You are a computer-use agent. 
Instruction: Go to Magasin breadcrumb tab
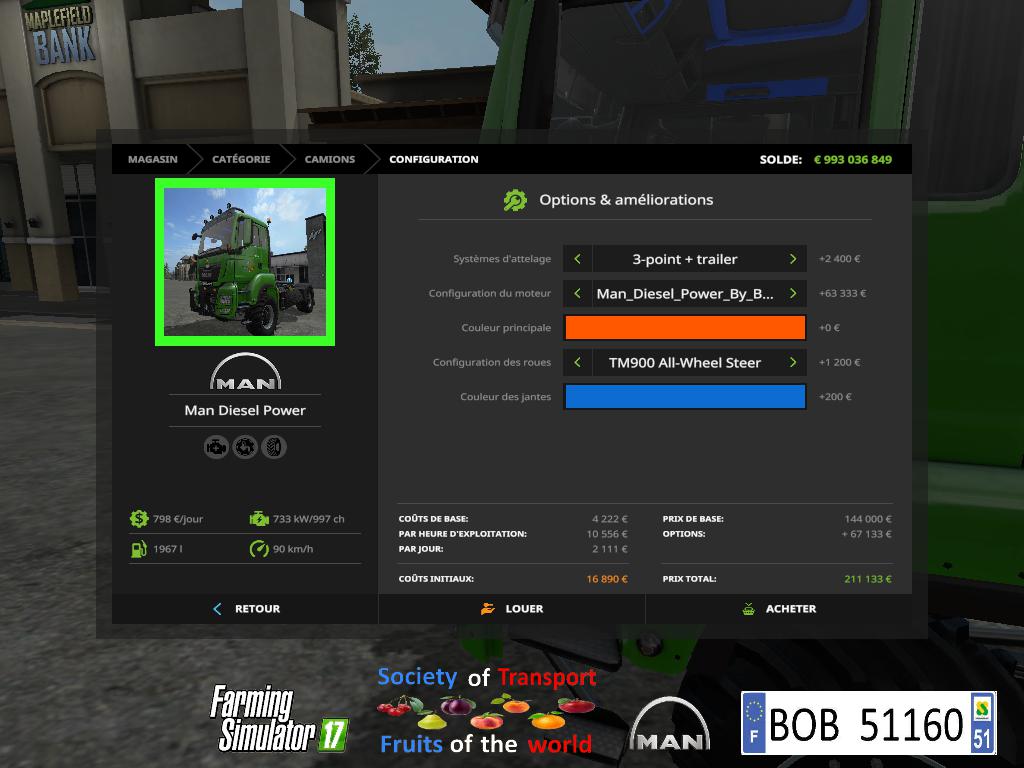pyautogui.click(x=152, y=159)
